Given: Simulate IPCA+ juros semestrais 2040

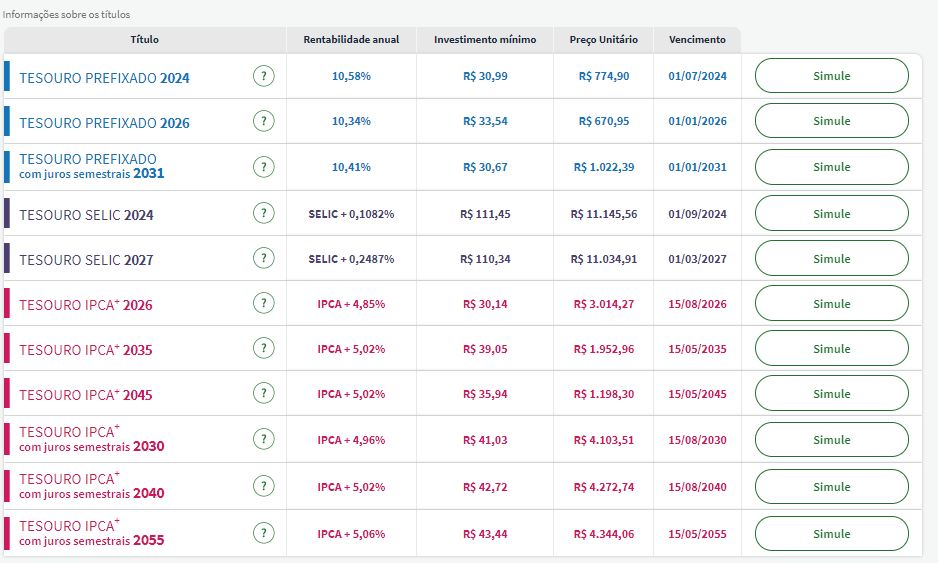Looking at the screenshot, I should [832, 486].
